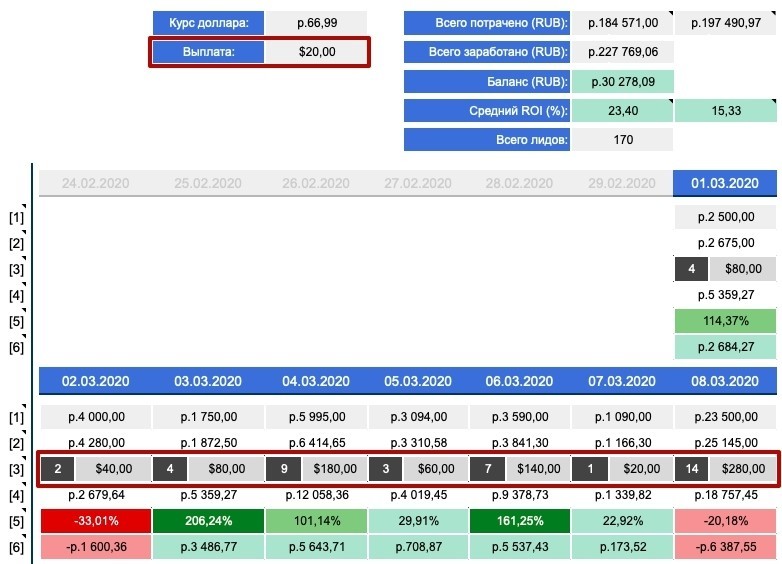Select the date header 06.03.2020
The height and width of the screenshot is (564, 782).
pos(519,381)
